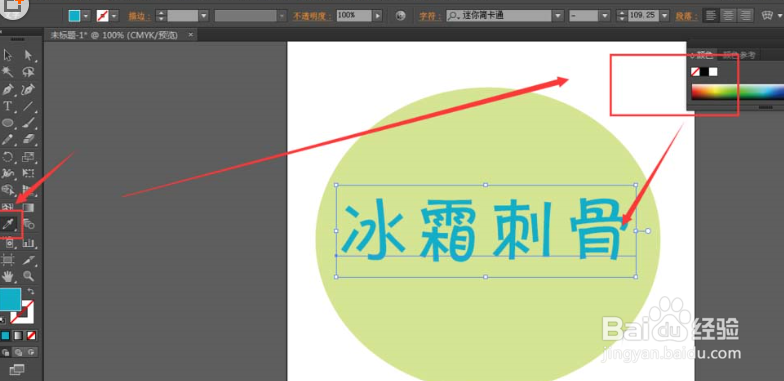Select the Column Graph tool
Screen dimensions: 784x381
coord(28,243)
